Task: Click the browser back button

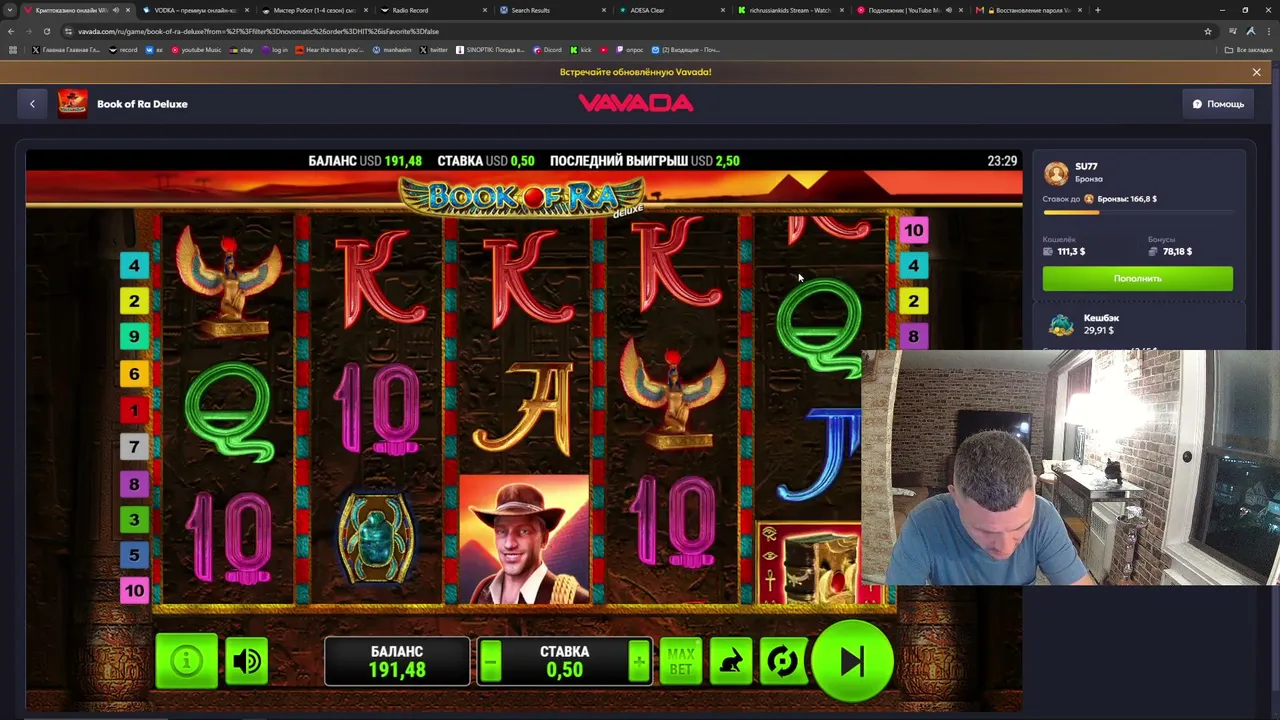Action: tap(11, 31)
